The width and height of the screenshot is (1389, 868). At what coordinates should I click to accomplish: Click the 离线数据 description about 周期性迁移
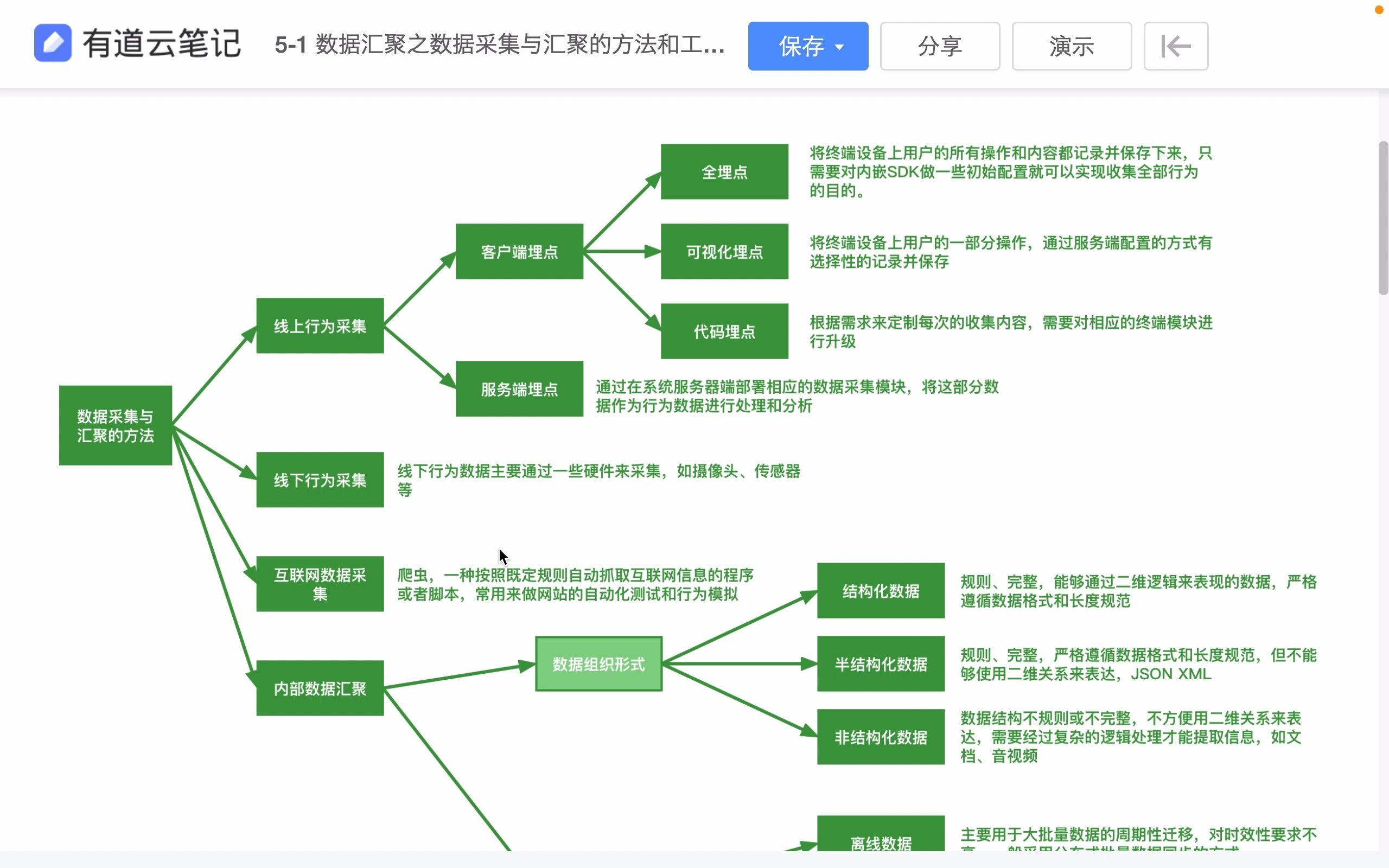1139,838
